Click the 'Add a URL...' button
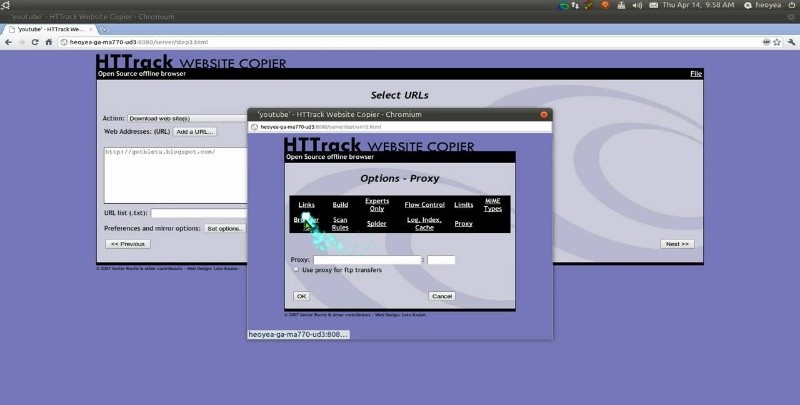The image size is (800, 405). [x=195, y=132]
